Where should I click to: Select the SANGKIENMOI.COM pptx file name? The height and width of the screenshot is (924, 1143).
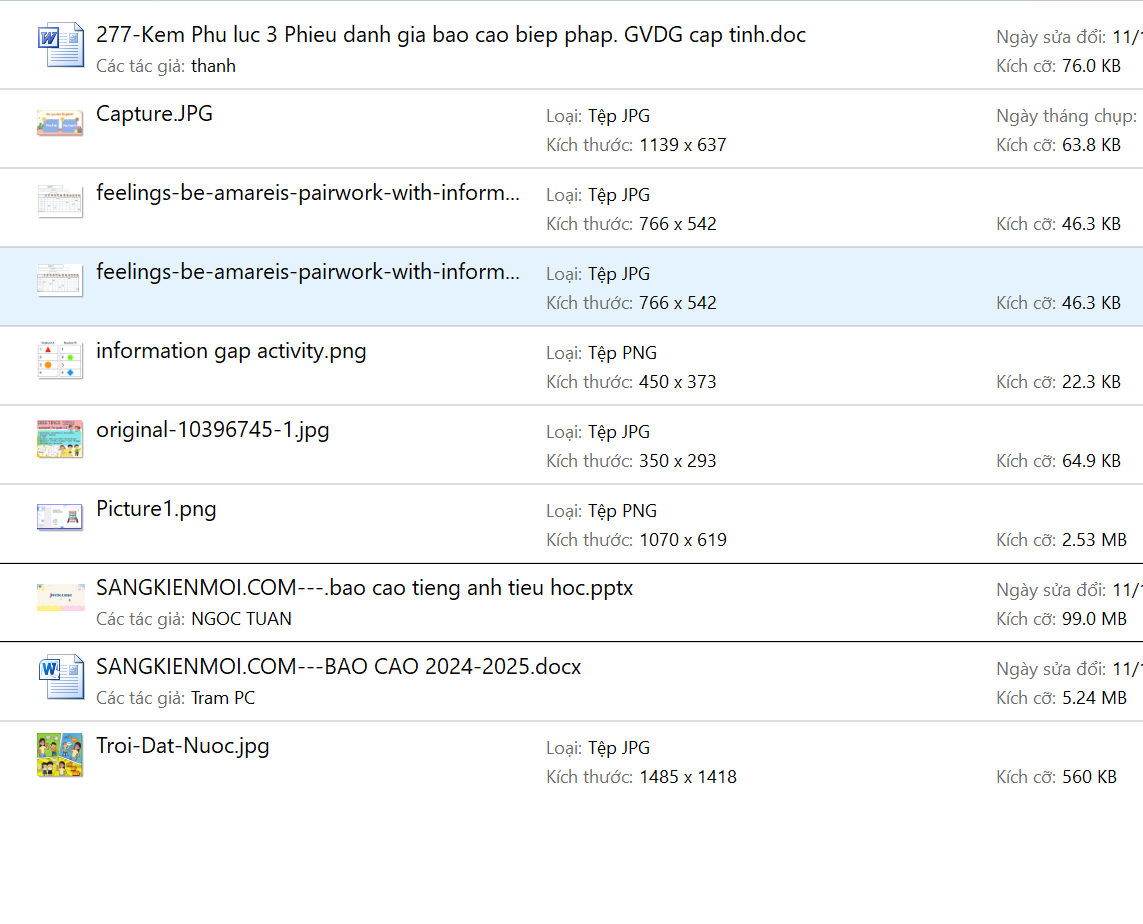click(364, 588)
